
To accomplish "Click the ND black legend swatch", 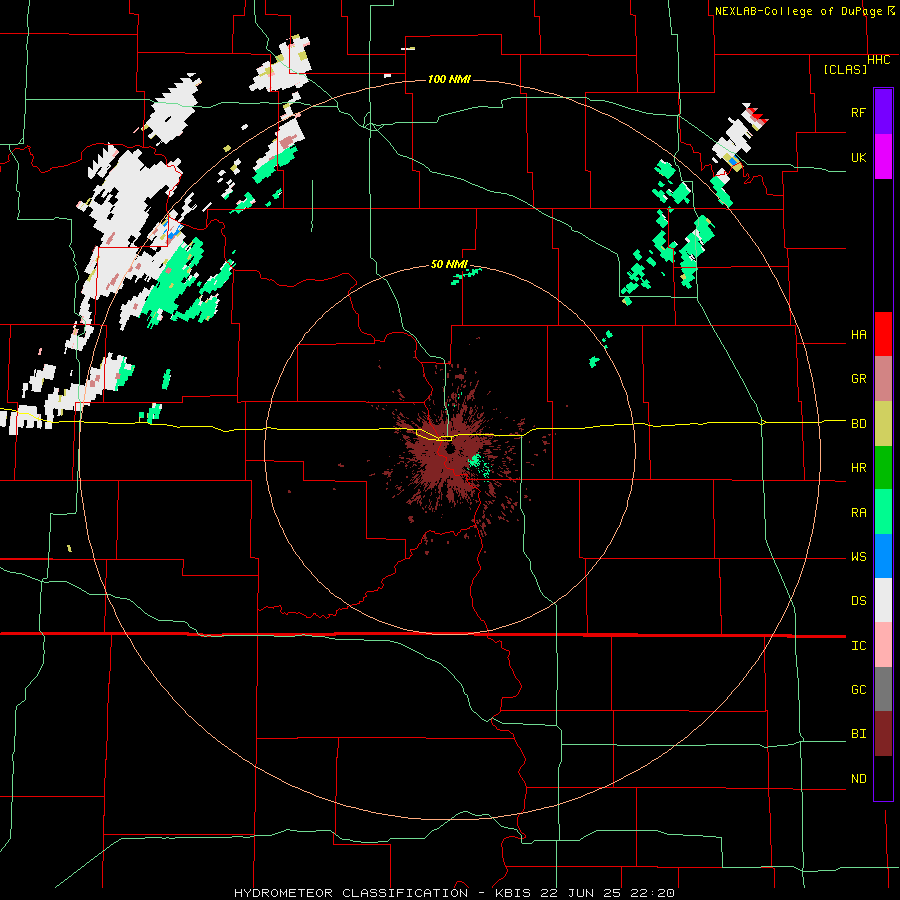I will (883, 778).
